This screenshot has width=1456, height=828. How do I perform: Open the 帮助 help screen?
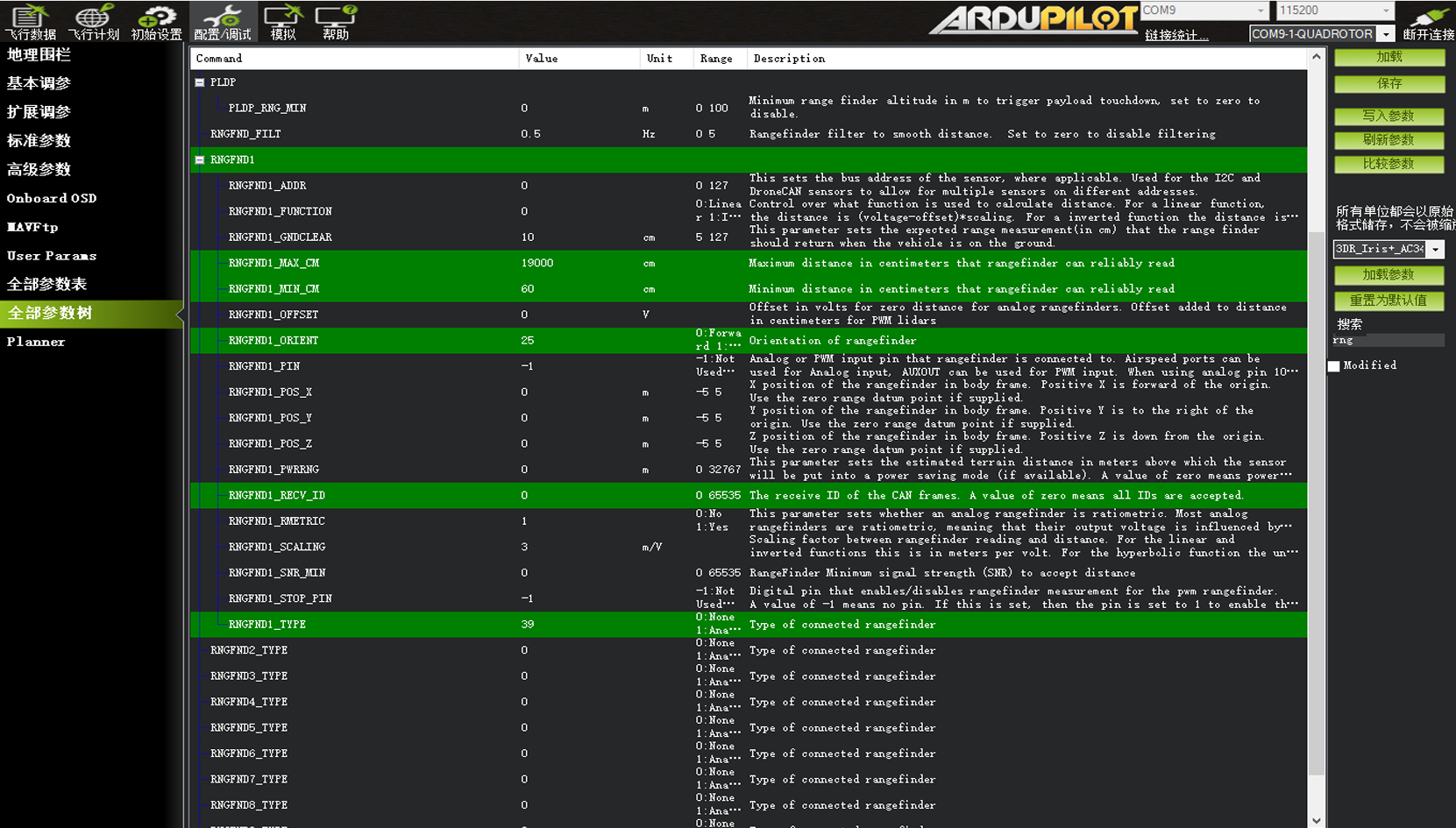[336, 22]
